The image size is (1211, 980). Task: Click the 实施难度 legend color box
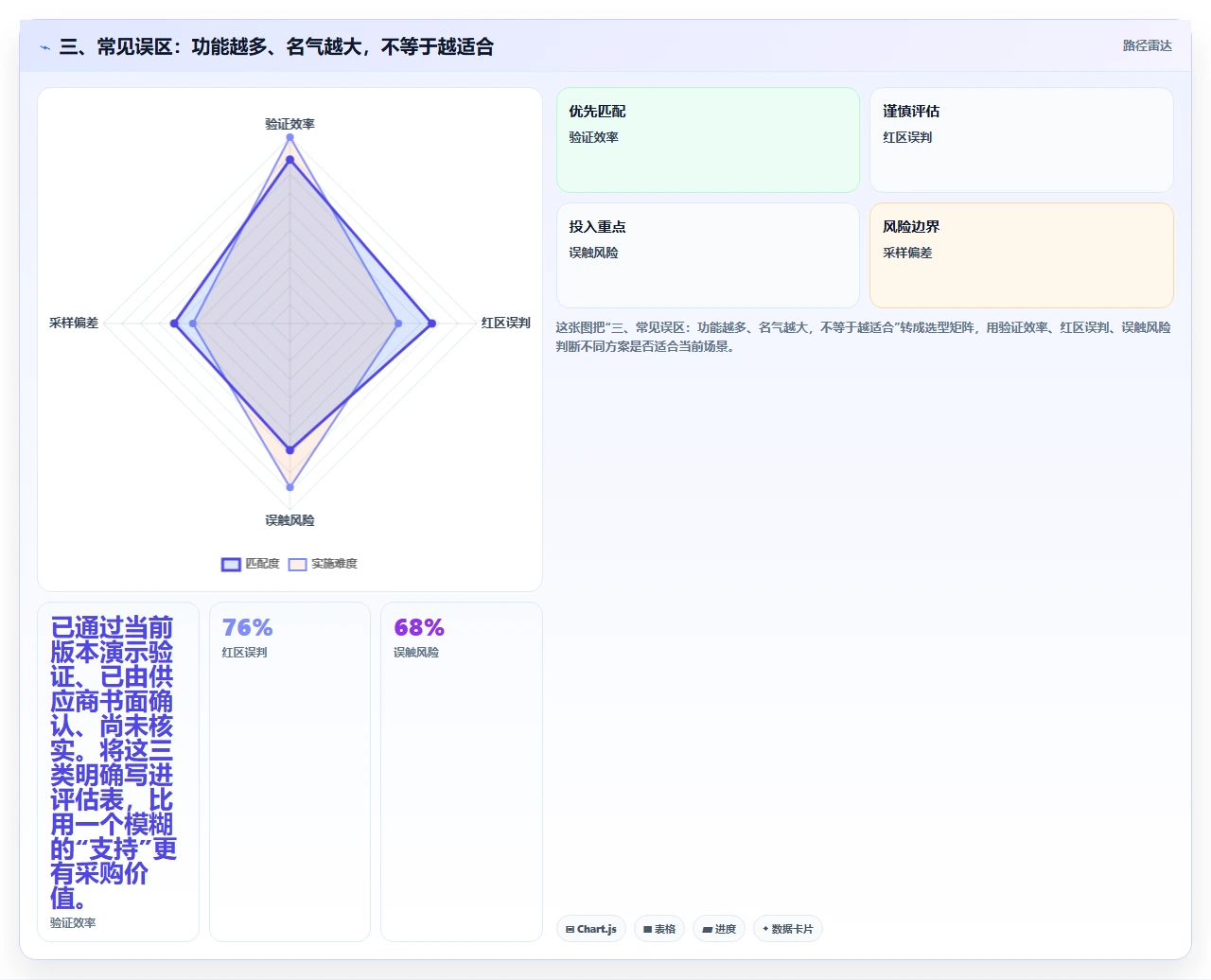[297, 565]
